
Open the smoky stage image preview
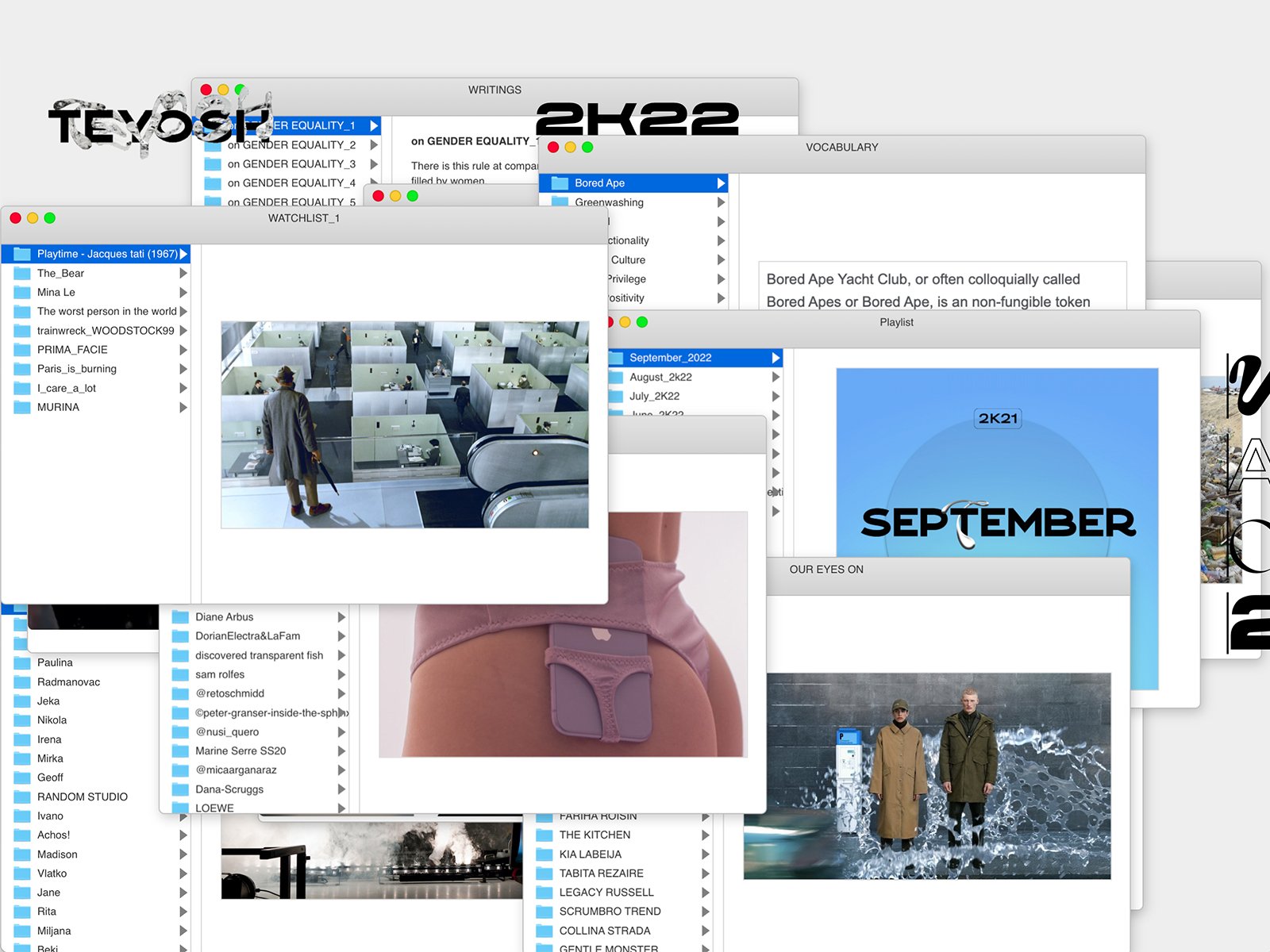point(371,860)
